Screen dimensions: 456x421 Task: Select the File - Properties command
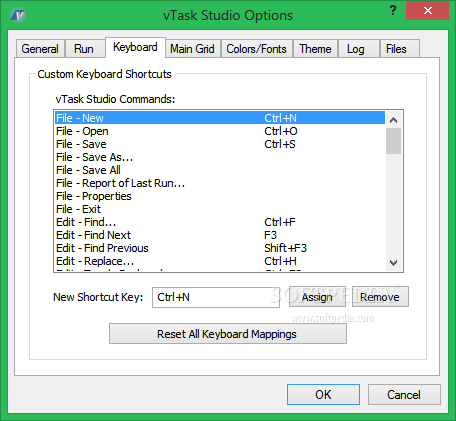(x=220, y=196)
